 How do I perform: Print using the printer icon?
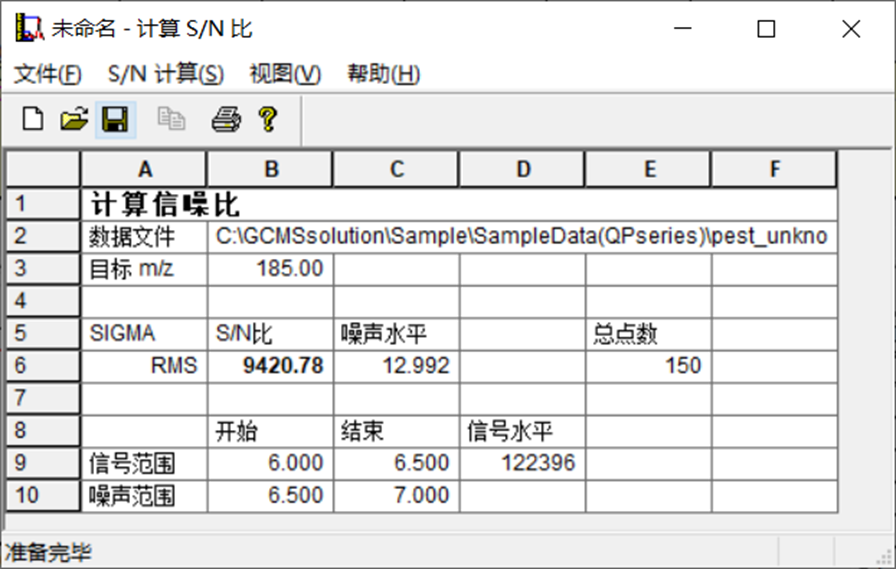226,120
